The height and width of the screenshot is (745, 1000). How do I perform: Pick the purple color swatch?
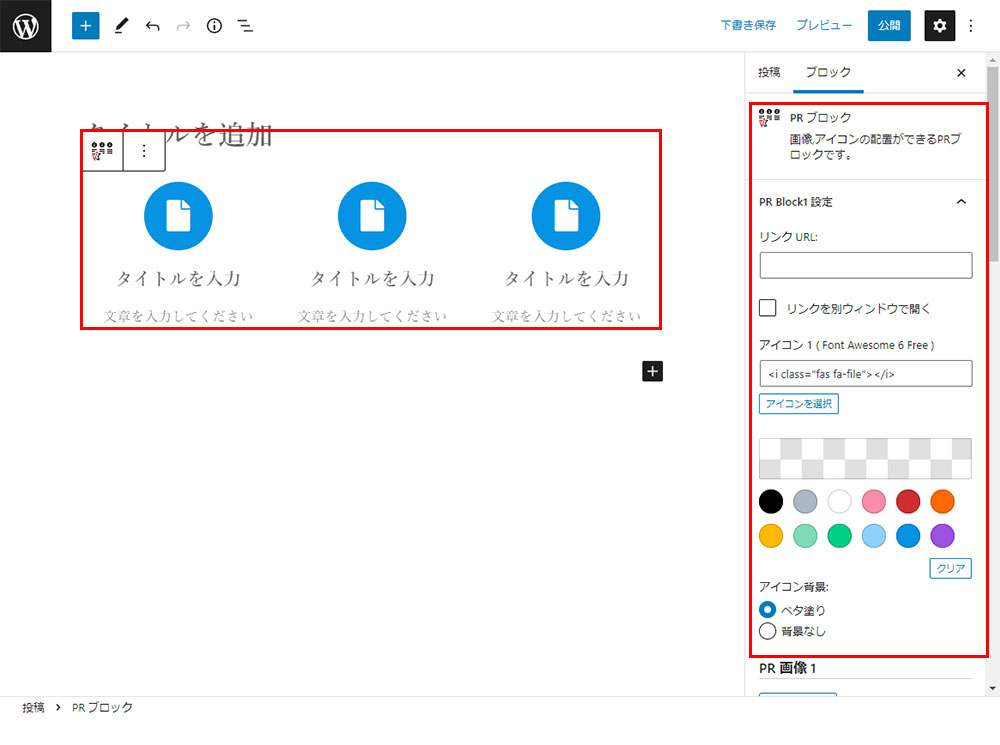(x=942, y=536)
